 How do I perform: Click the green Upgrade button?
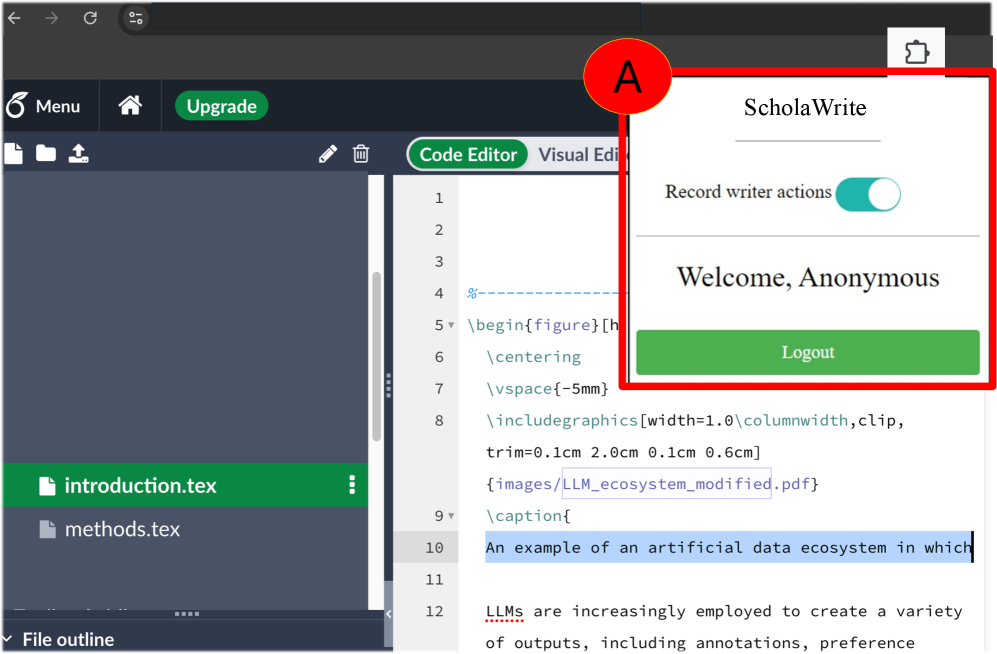pyautogui.click(x=221, y=106)
